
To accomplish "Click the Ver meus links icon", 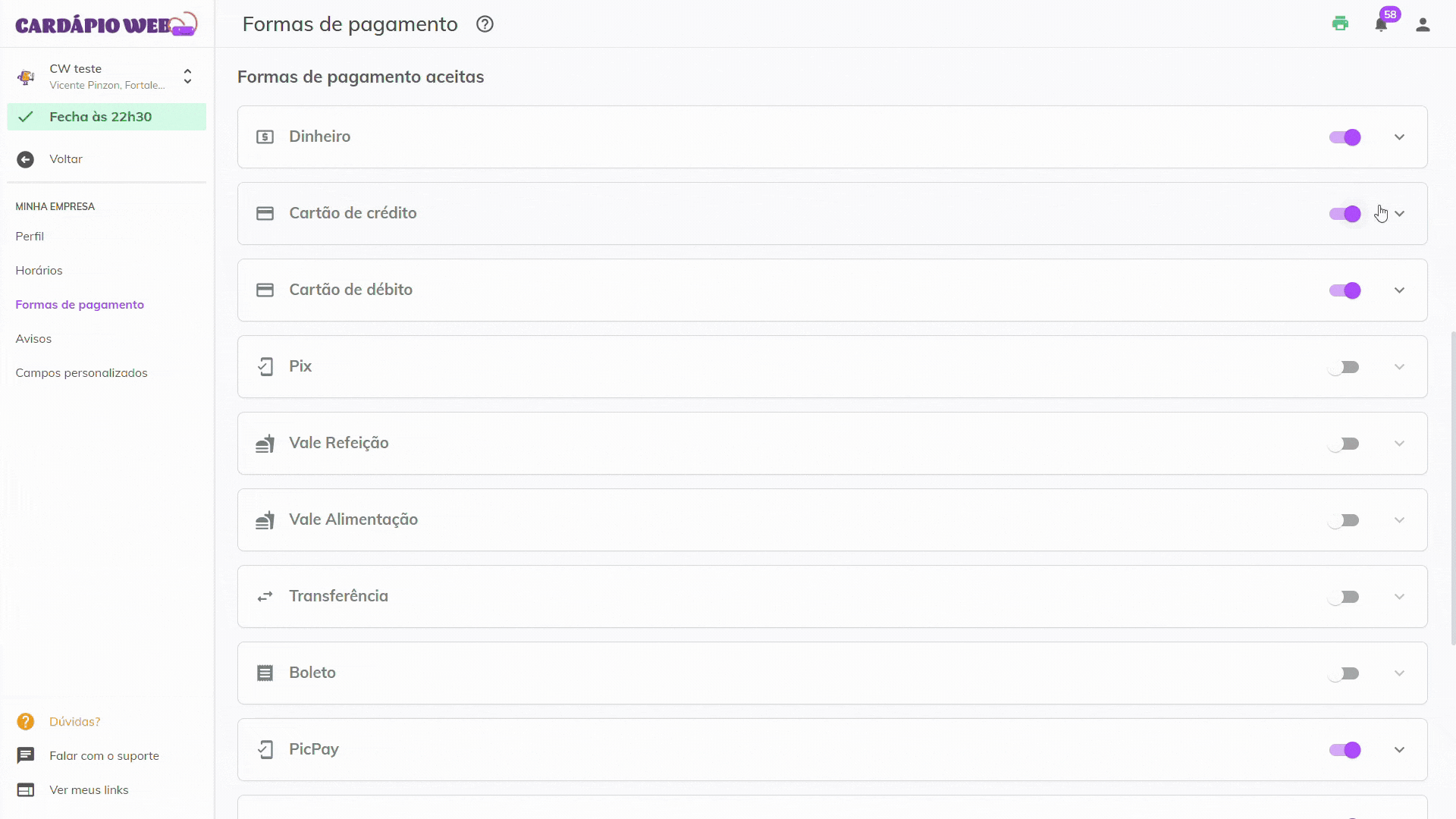I will [26, 789].
